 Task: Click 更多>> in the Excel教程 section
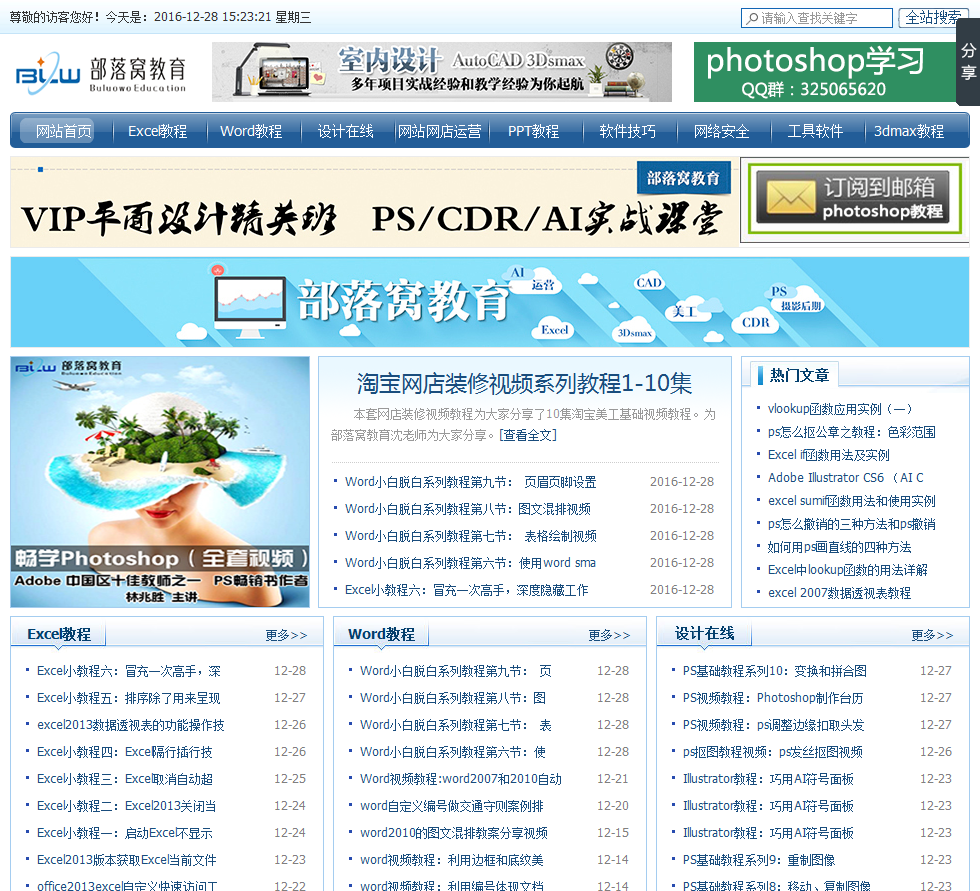click(286, 635)
